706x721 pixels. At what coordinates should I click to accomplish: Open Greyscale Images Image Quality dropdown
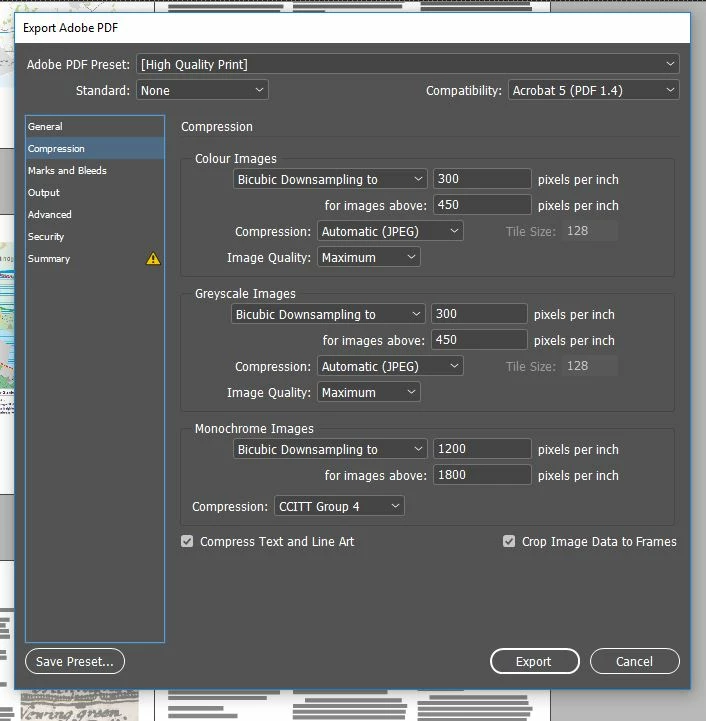368,392
